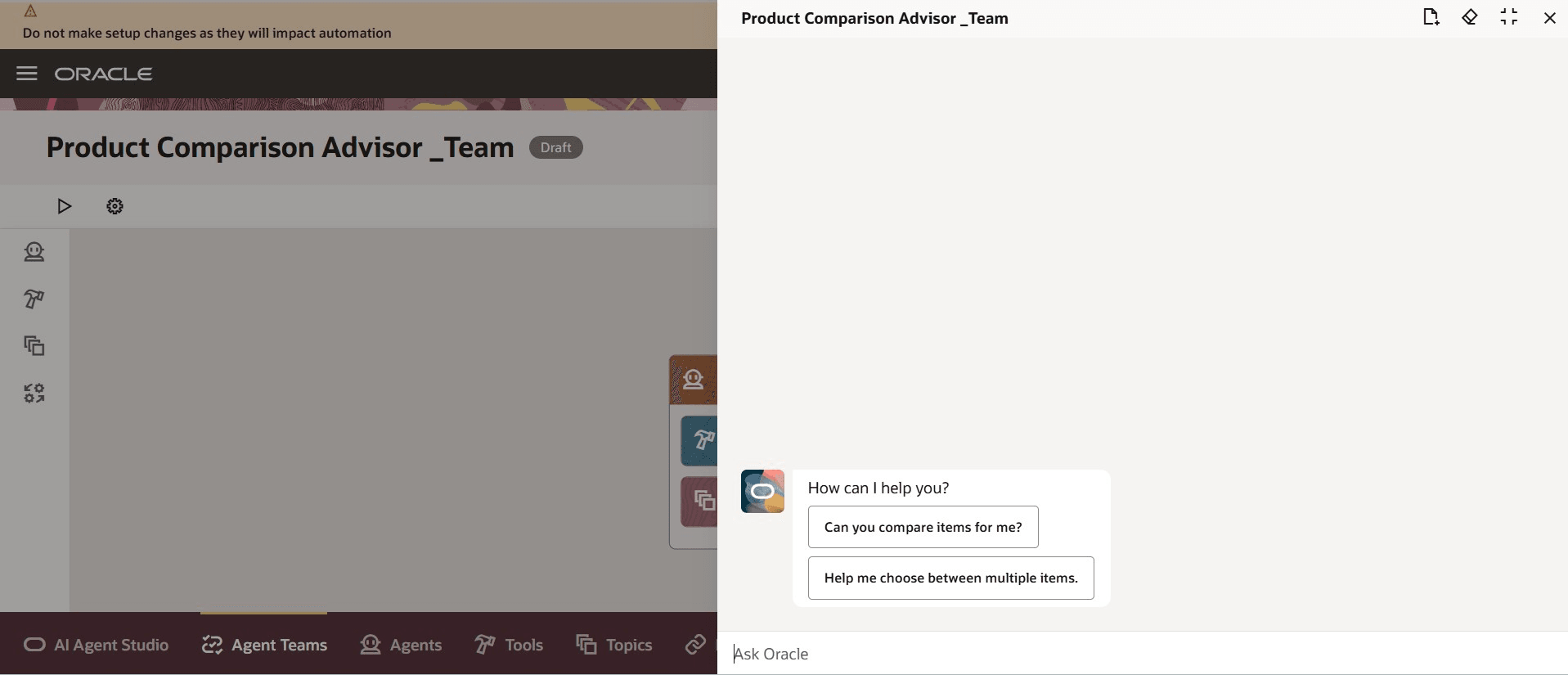
Task: Click the link icon tab in bottom bar
Action: pos(695,645)
